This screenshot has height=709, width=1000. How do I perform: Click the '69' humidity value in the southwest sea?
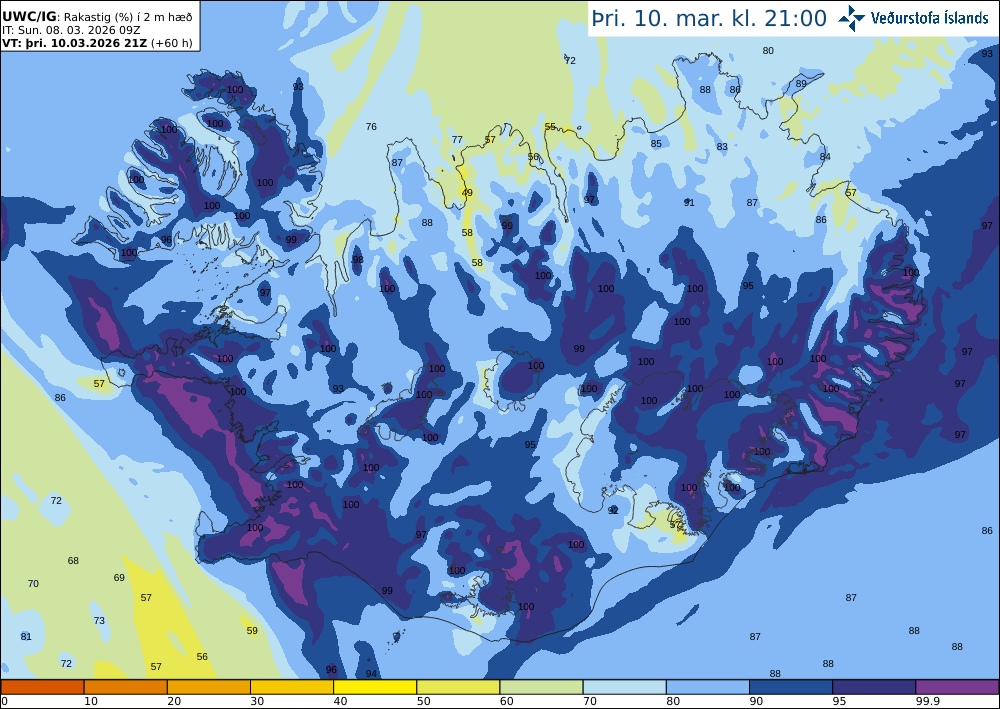coord(119,578)
